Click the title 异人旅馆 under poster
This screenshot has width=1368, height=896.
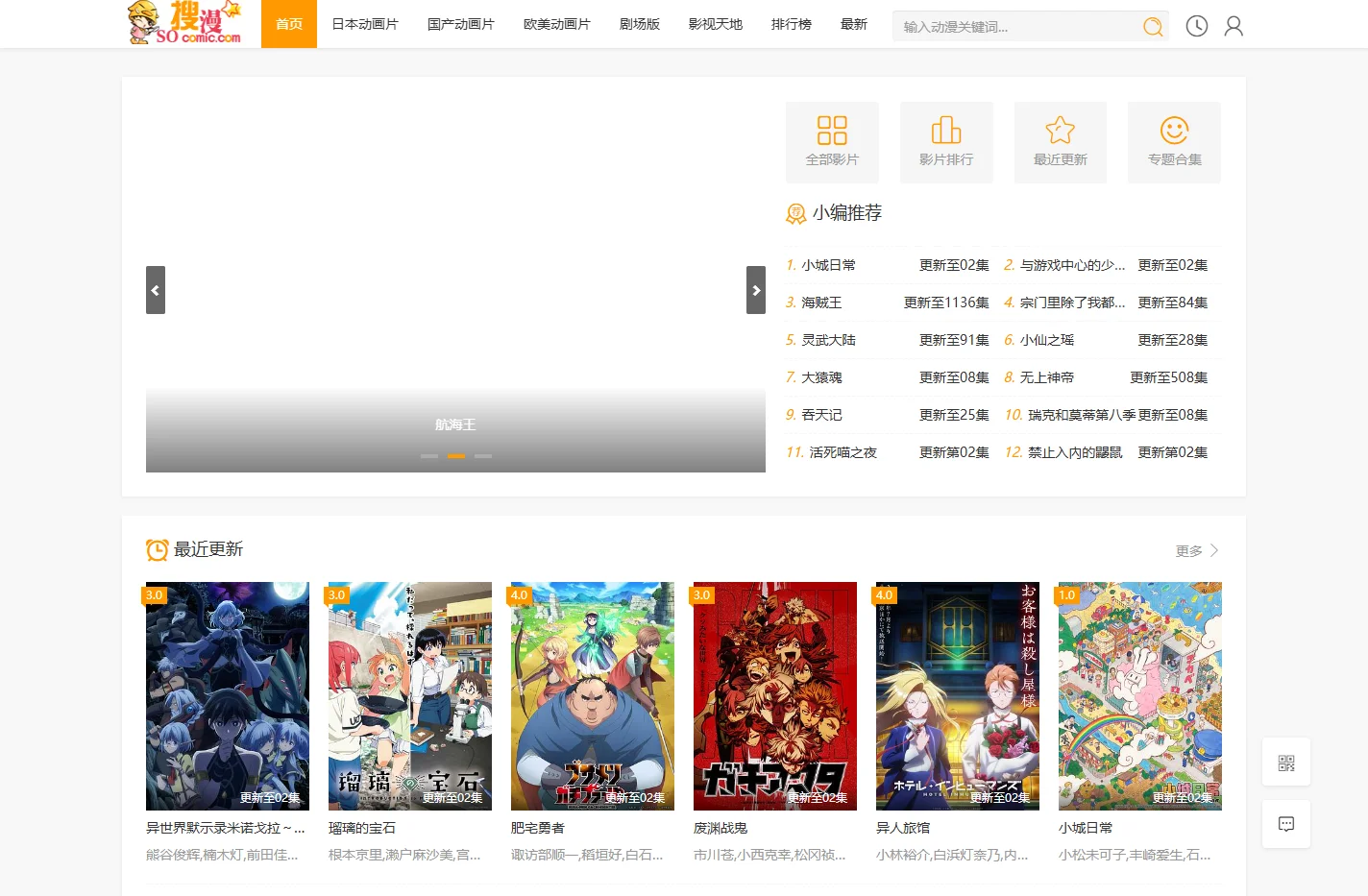(903, 828)
